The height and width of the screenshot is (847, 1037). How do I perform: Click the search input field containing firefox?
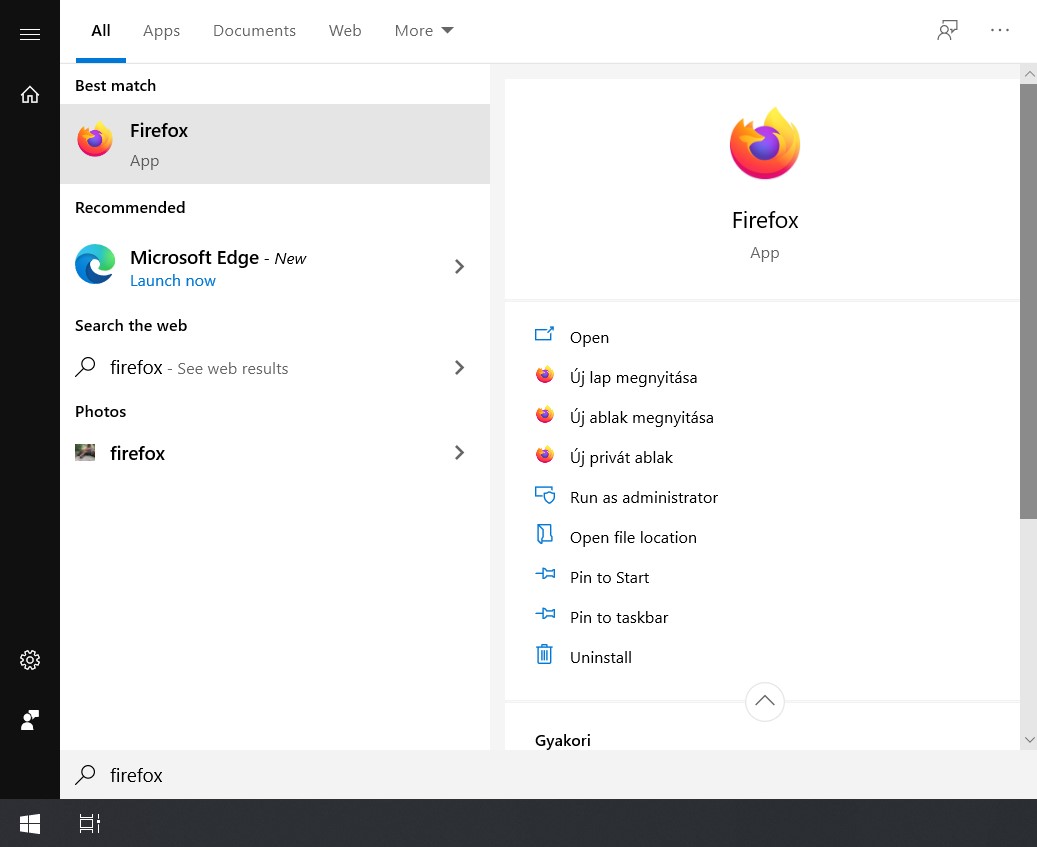click(x=548, y=774)
